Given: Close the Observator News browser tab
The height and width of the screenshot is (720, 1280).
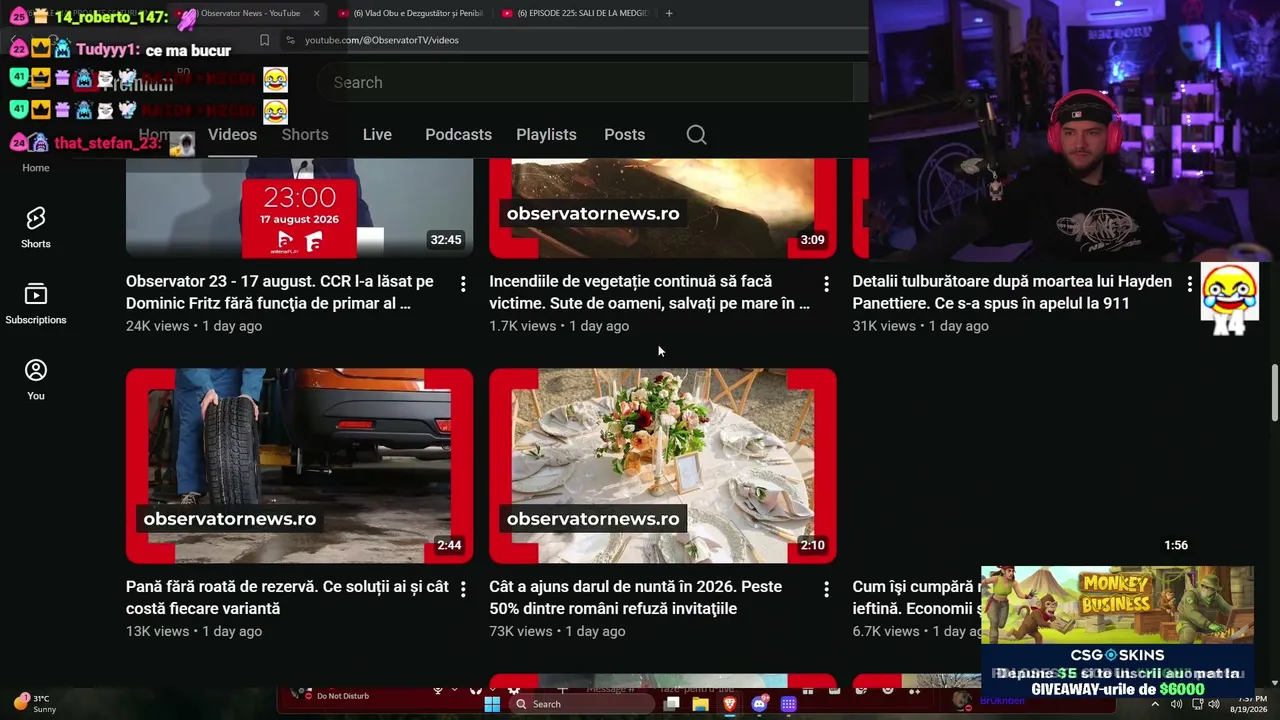Looking at the screenshot, I should (316, 13).
